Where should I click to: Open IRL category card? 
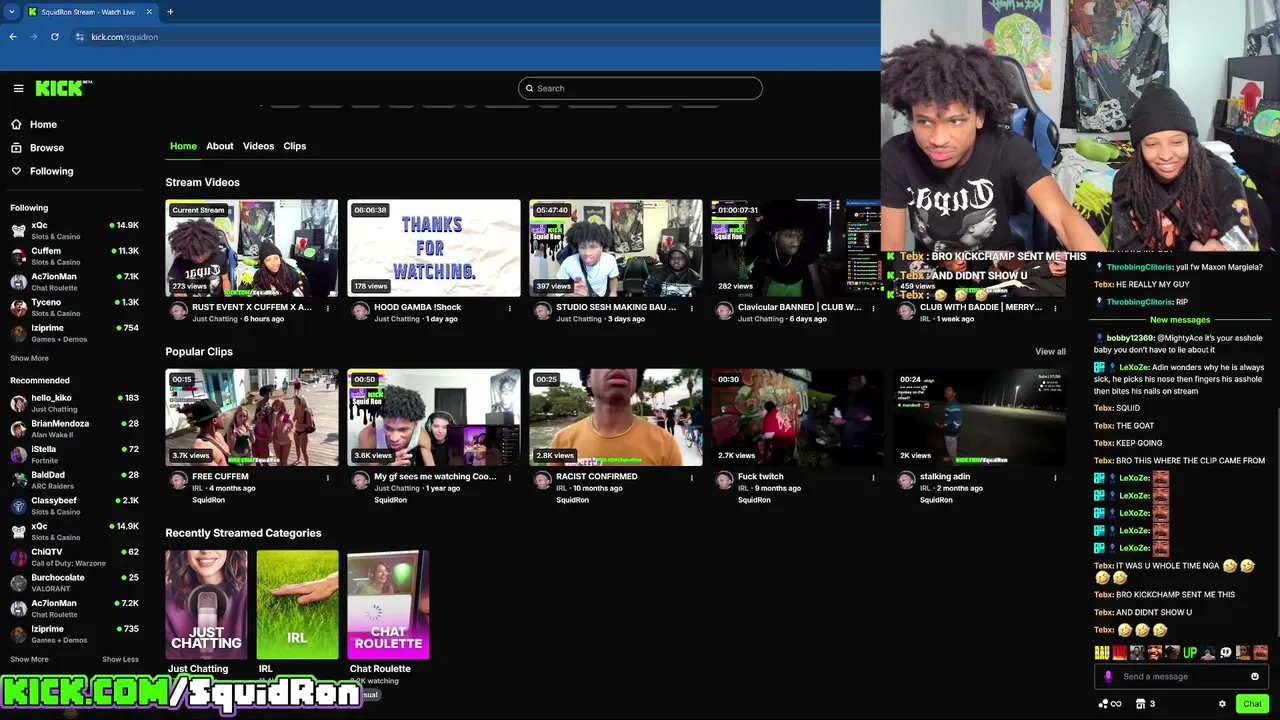coord(297,605)
